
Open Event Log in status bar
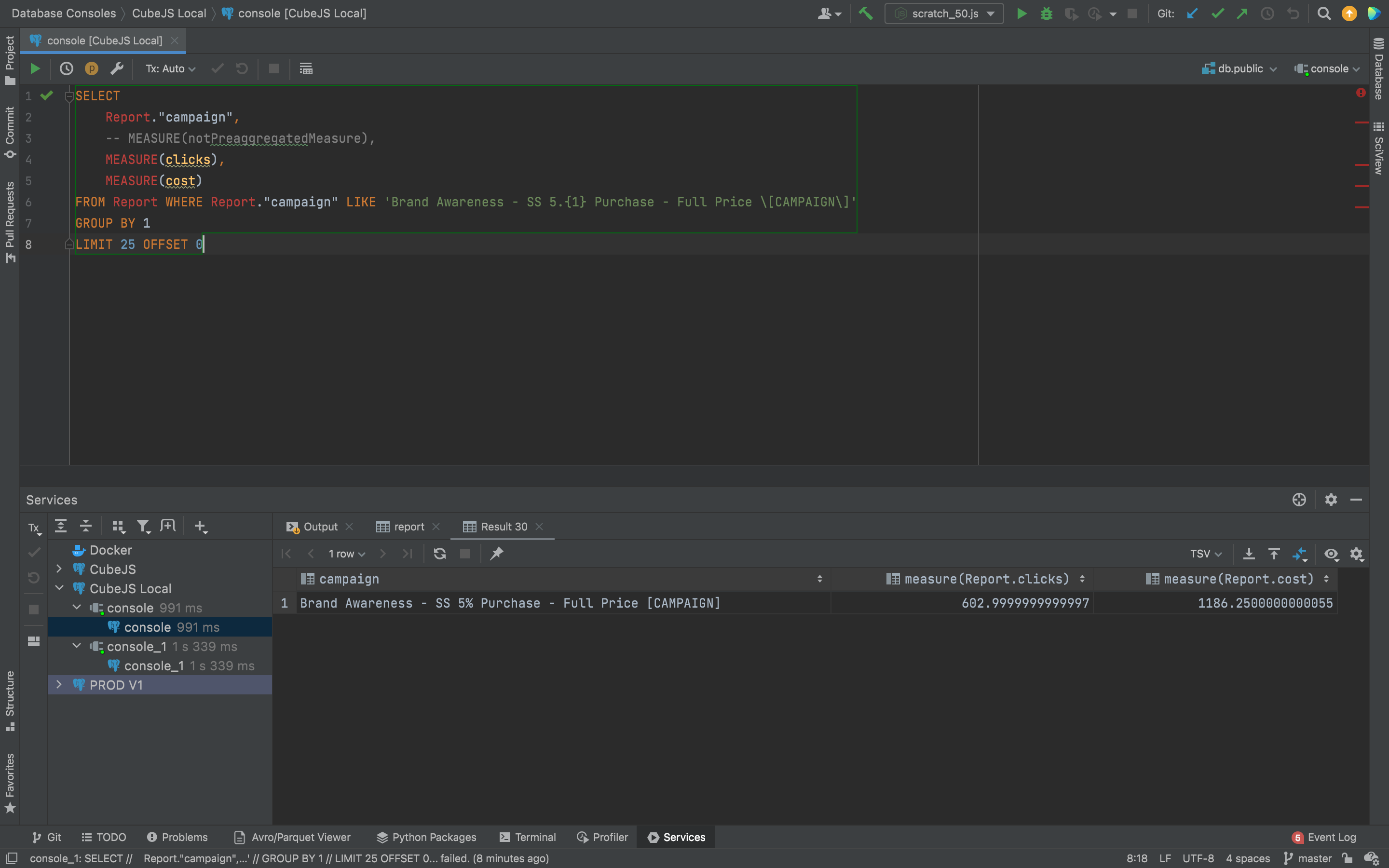tap(1324, 837)
